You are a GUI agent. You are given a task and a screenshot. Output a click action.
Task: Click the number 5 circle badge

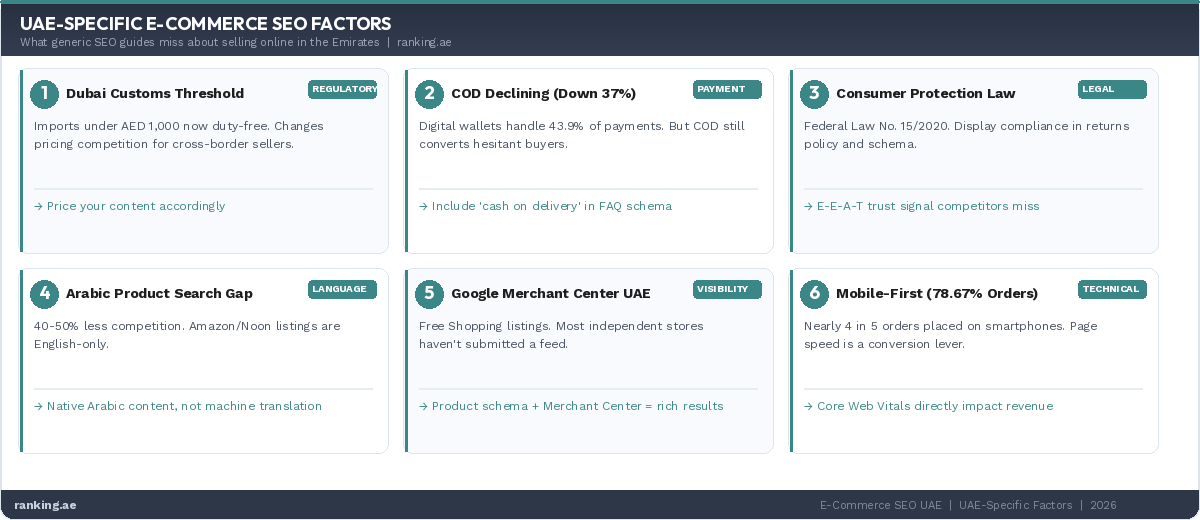(429, 294)
